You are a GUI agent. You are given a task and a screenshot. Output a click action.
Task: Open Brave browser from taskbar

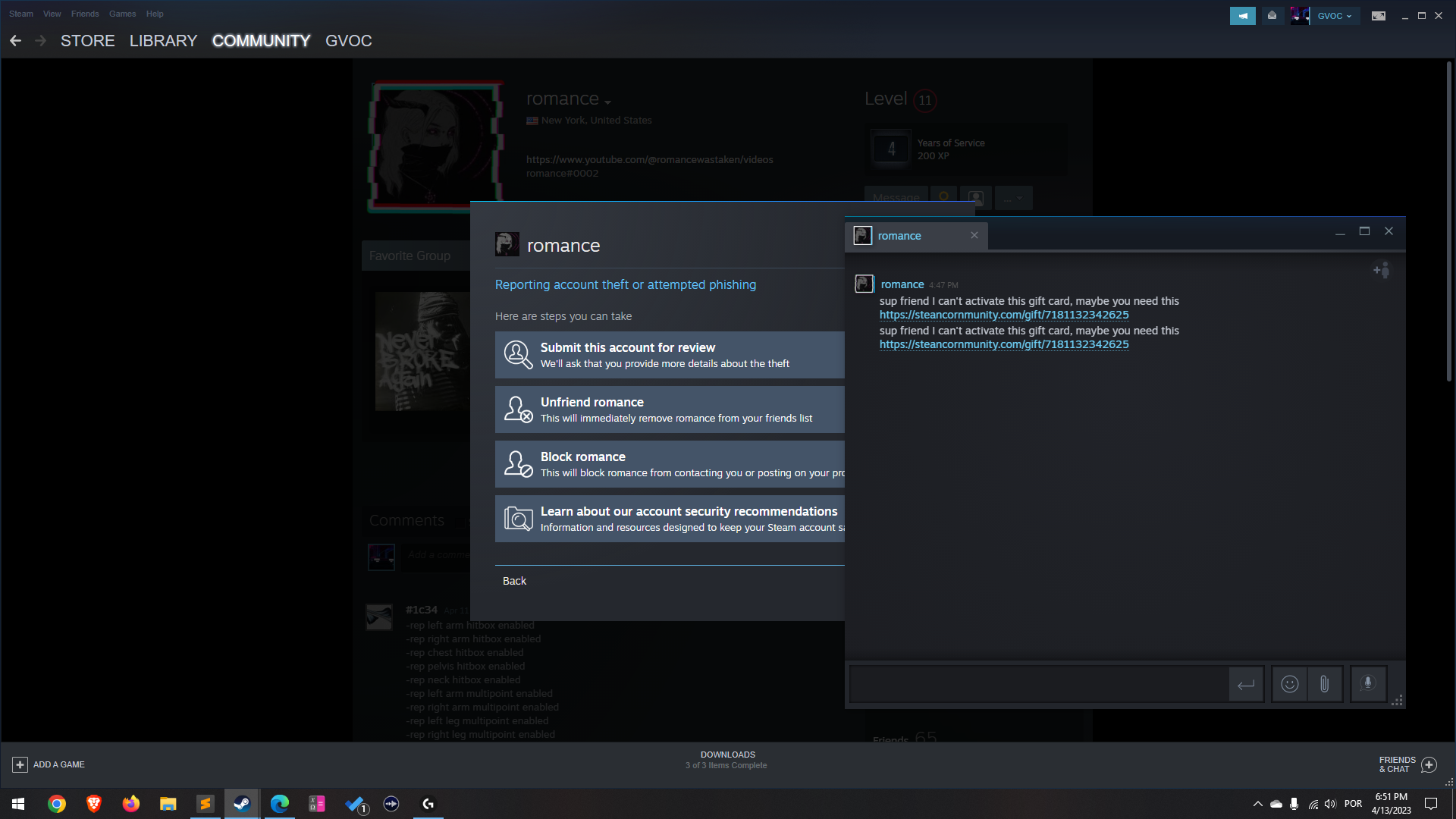click(x=94, y=804)
